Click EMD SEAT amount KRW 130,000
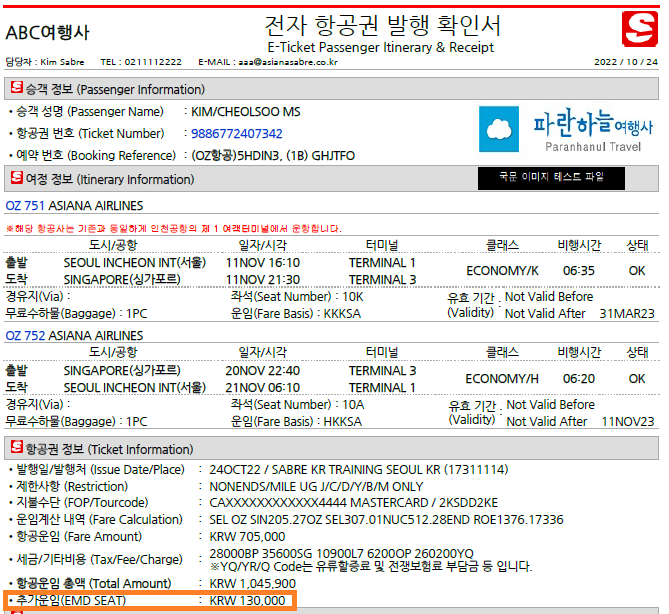 (247, 601)
